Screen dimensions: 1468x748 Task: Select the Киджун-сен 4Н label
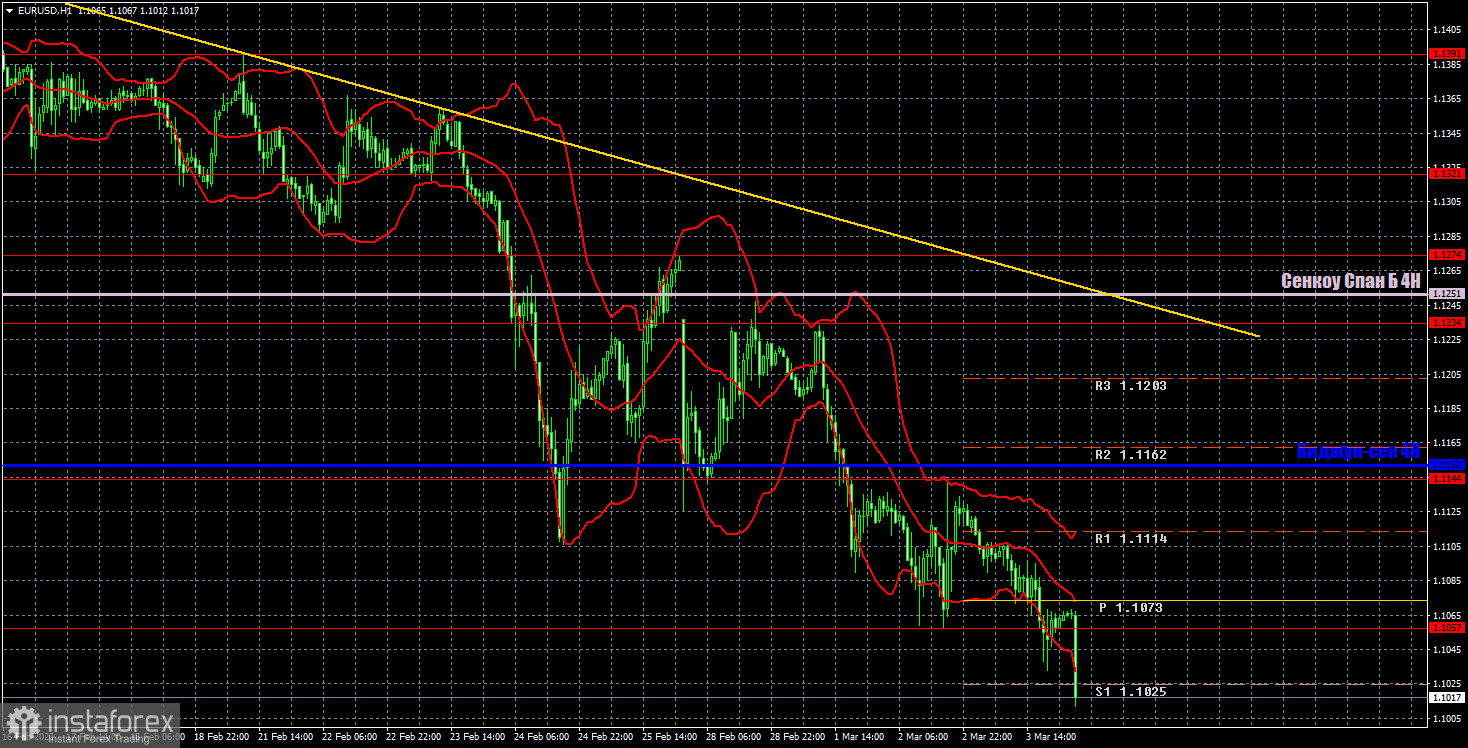click(x=1358, y=452)
